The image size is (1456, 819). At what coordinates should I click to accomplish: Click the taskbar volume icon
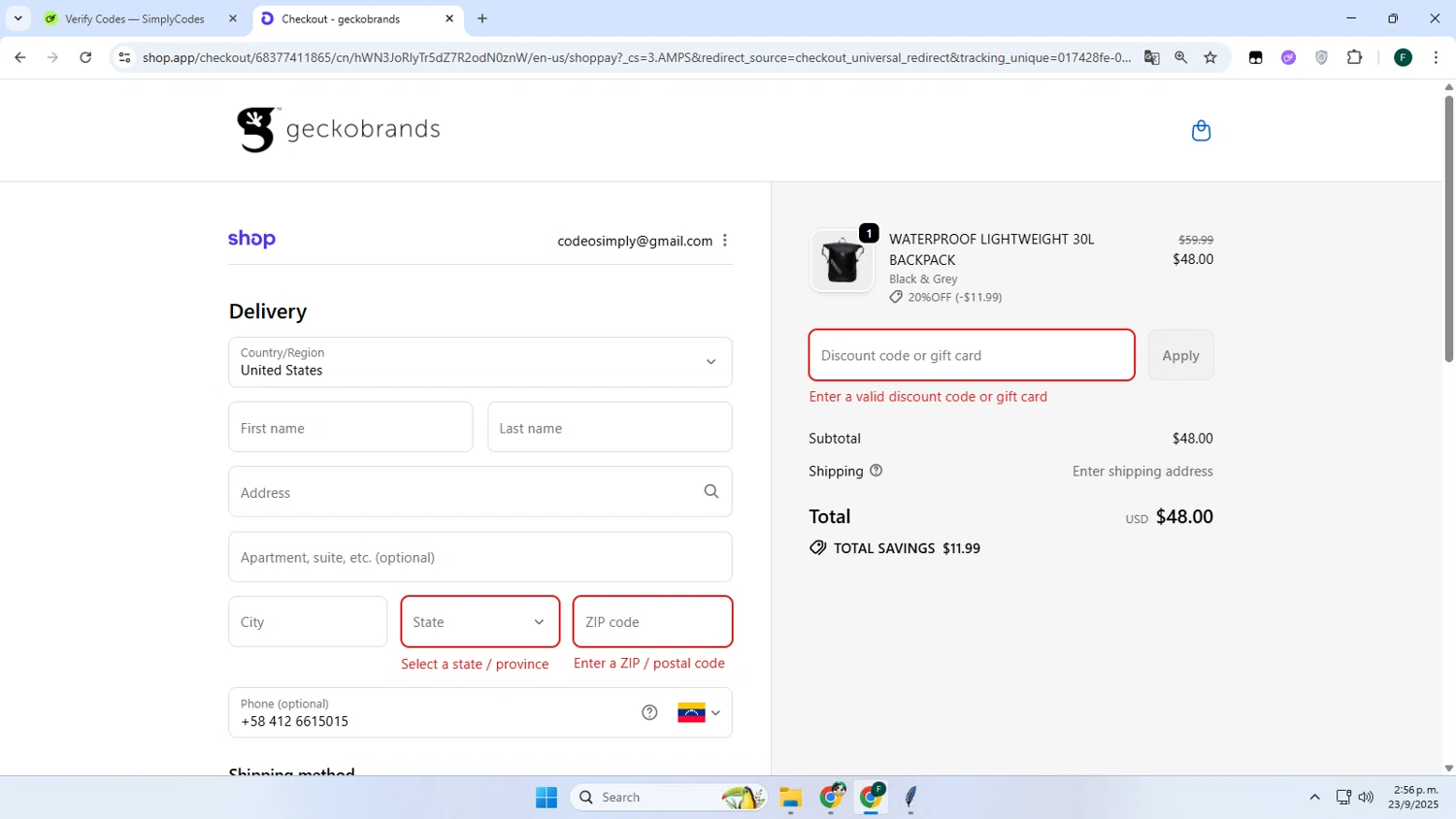(1366, 797)
